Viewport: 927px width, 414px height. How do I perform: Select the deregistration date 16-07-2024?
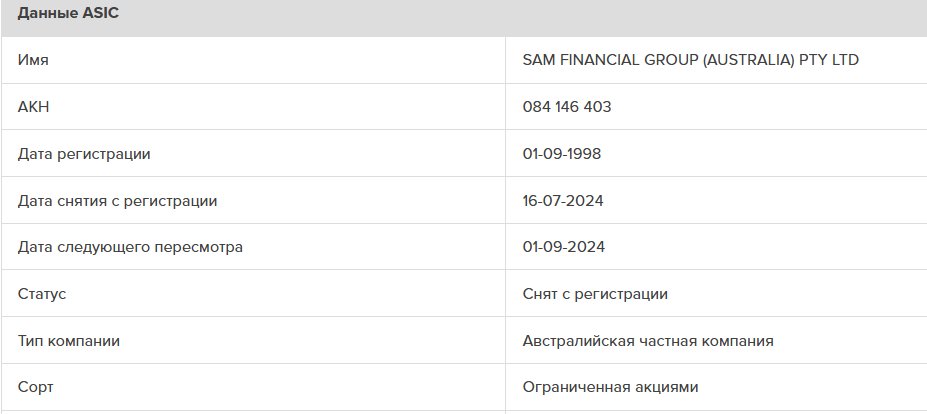pyautogui.click(x=563, y=201)
